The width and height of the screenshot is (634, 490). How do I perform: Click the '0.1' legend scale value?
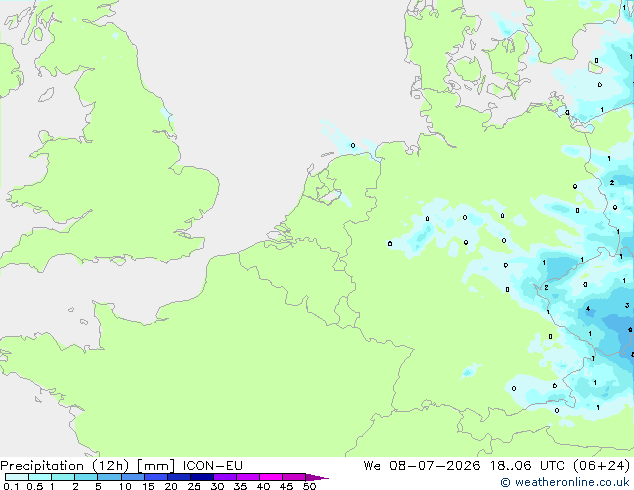pyautogui.click(x=11, y=486)
